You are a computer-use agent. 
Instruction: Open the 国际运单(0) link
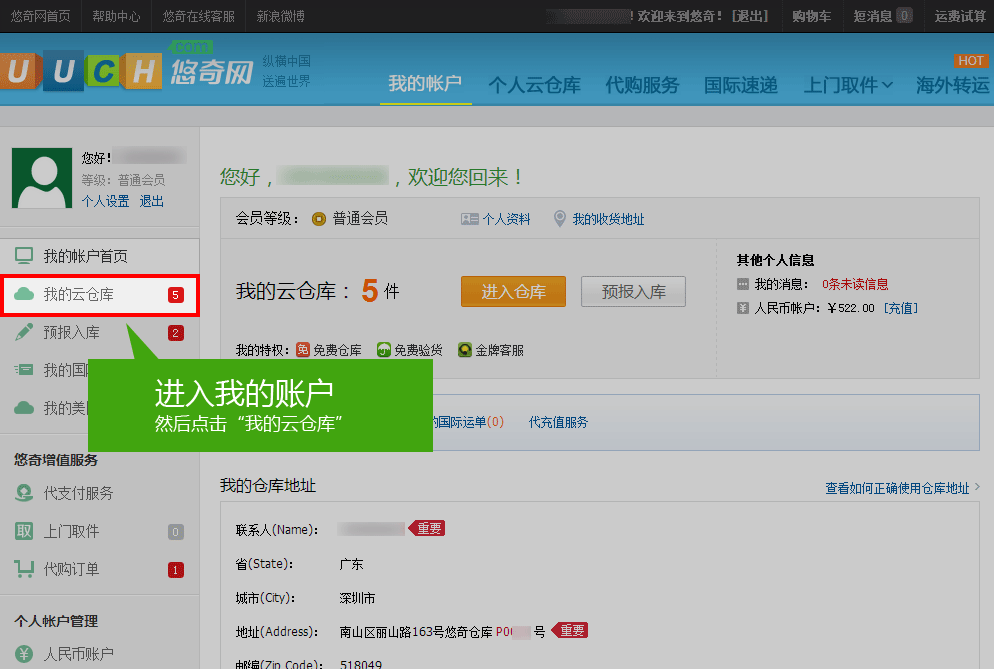pyautogui.click(x=469, y=422)
